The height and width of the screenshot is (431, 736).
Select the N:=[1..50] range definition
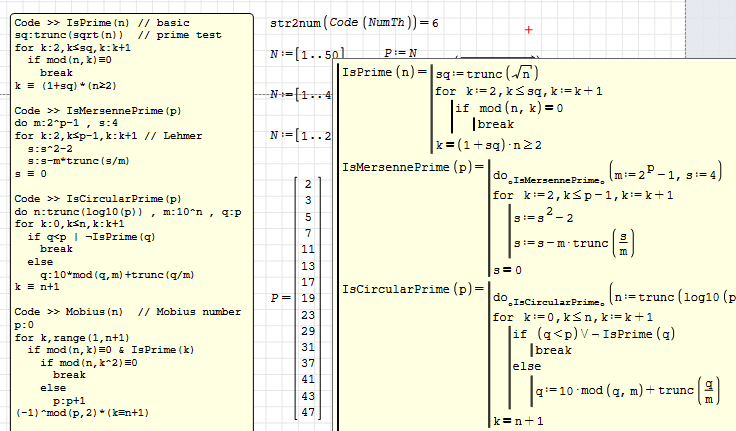(307, 53)
